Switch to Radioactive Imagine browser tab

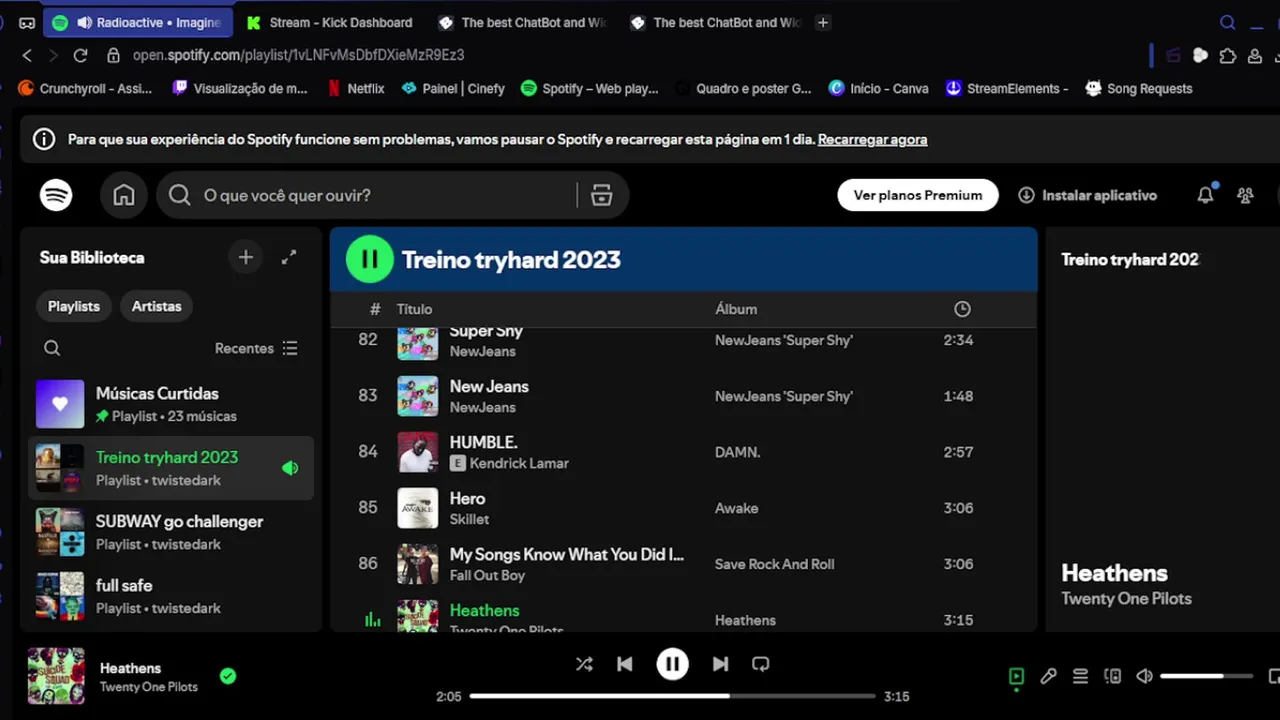click(138, 22)
